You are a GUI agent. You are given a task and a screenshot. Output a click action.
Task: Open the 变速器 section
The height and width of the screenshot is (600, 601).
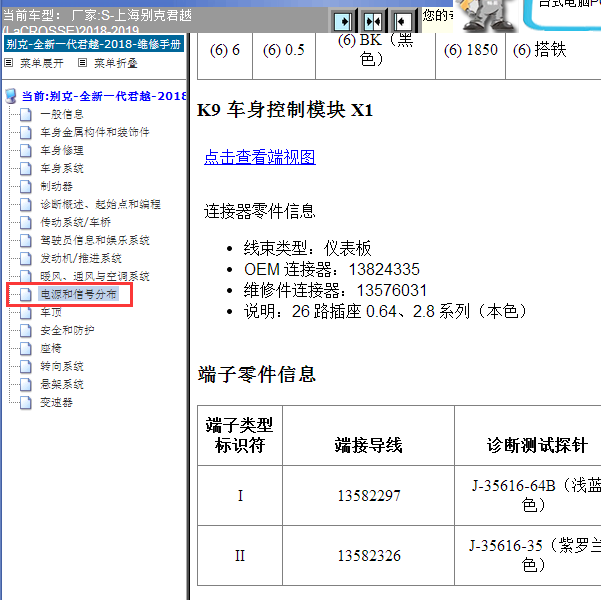click(56, 403)
